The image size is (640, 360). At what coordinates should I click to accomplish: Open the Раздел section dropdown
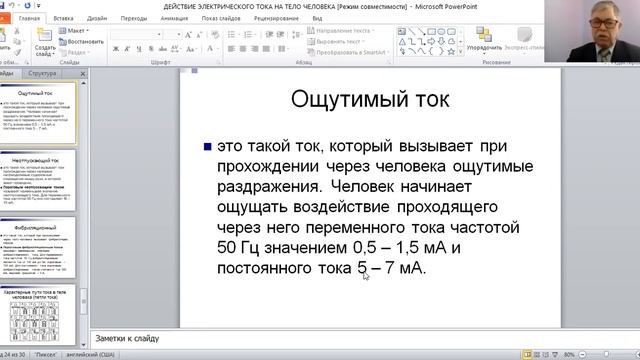tap(74, 53)
